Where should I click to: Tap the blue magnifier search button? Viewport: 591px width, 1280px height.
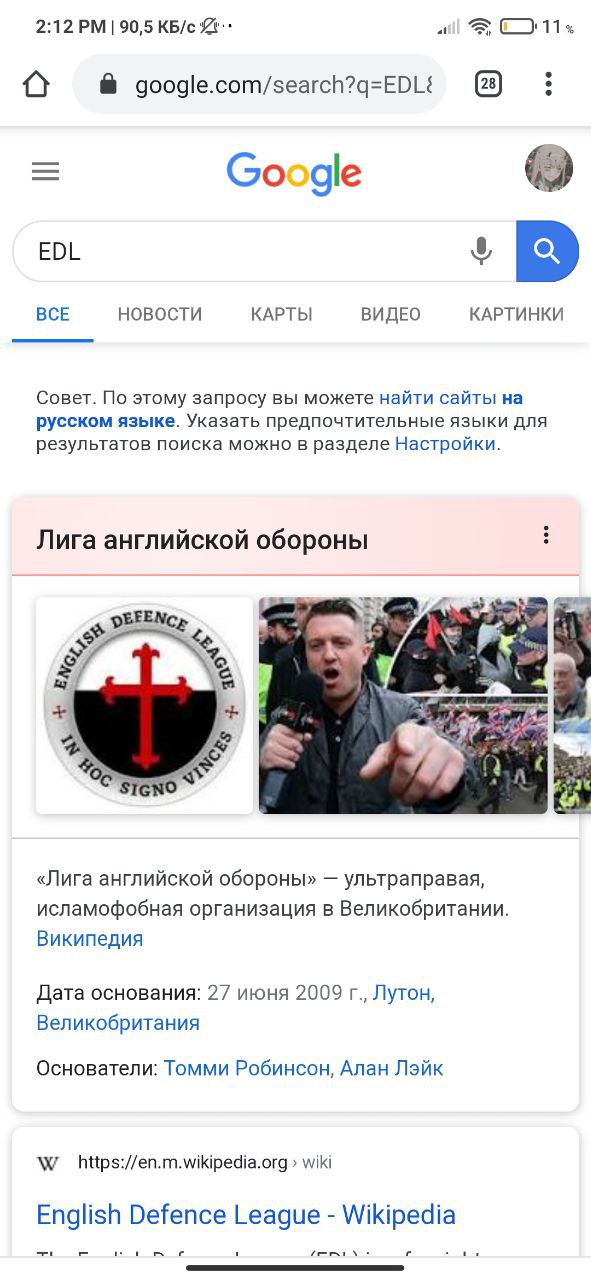(547, 251)
